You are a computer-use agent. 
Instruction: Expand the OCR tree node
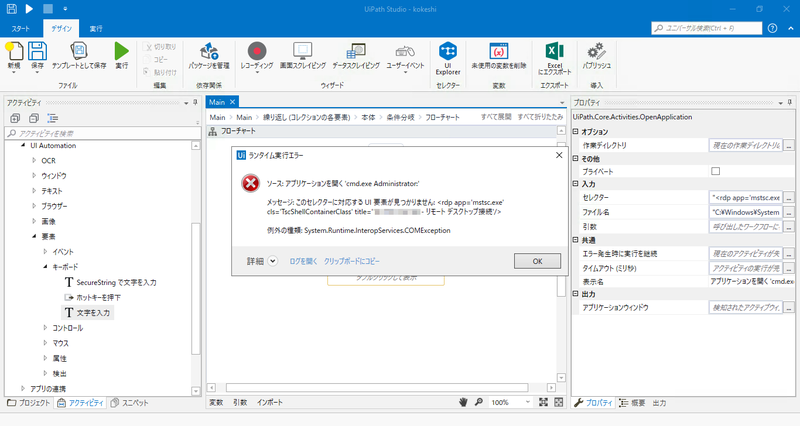[x=34, y=160]
